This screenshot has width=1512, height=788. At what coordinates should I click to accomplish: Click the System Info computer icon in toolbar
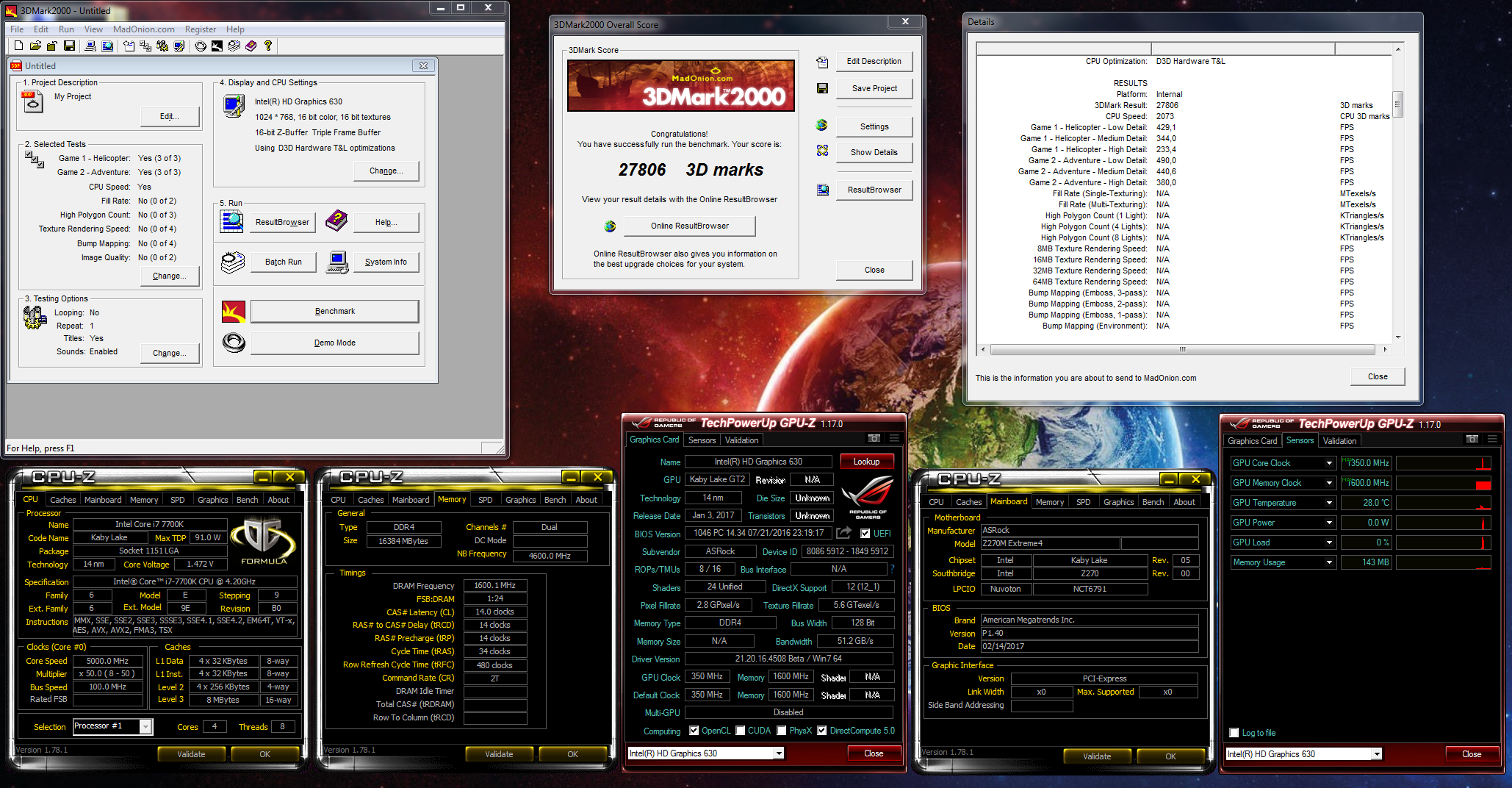coord(90,46)
